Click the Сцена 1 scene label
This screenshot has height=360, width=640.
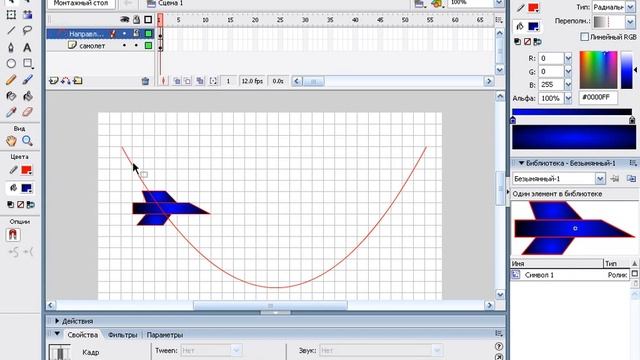171,3
